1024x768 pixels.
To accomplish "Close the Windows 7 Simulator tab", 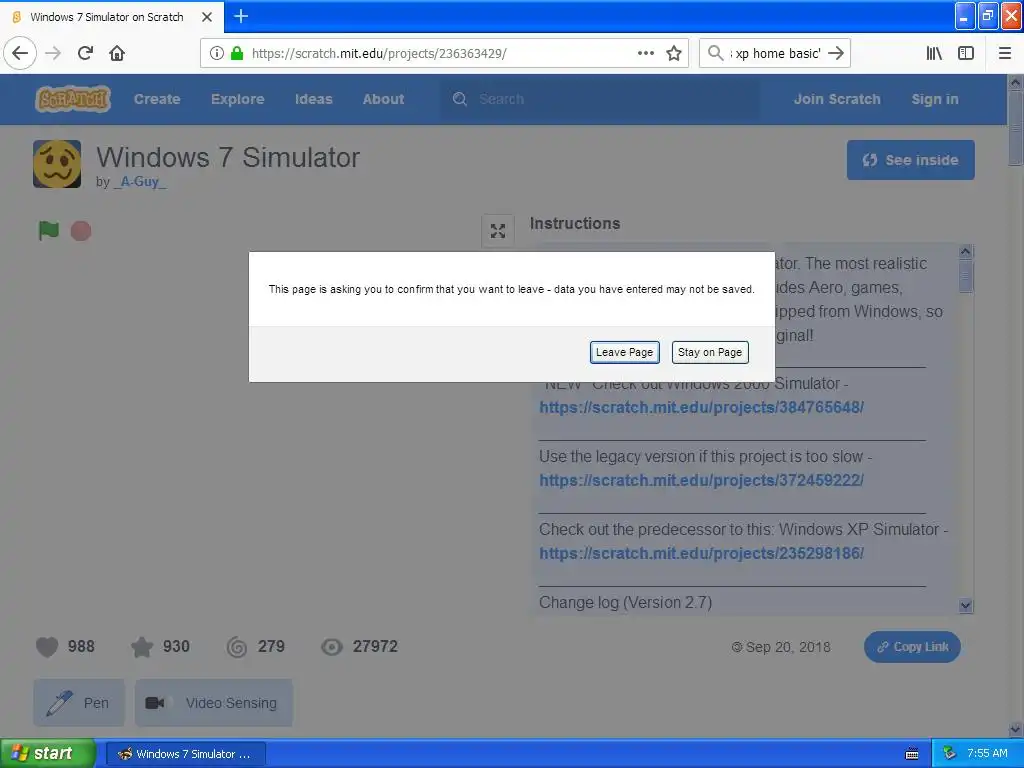I will tap(207, 17).
